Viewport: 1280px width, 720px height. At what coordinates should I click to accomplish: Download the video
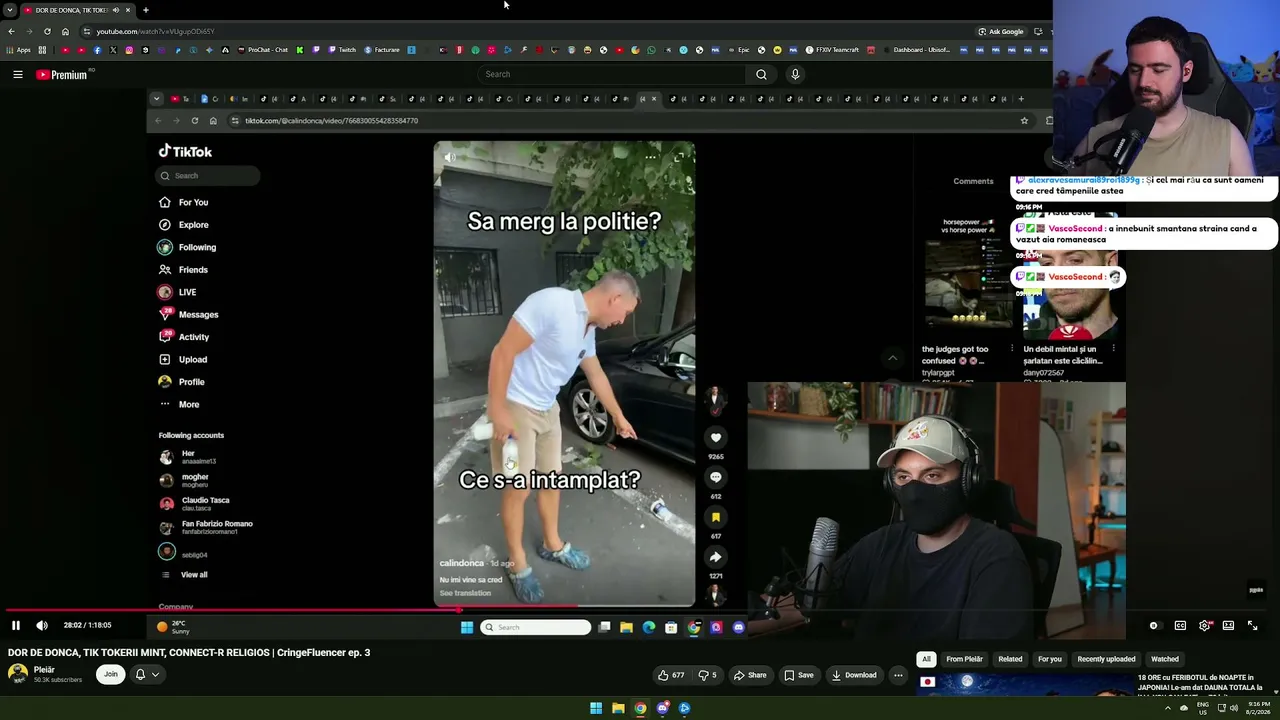click(854, 675)
